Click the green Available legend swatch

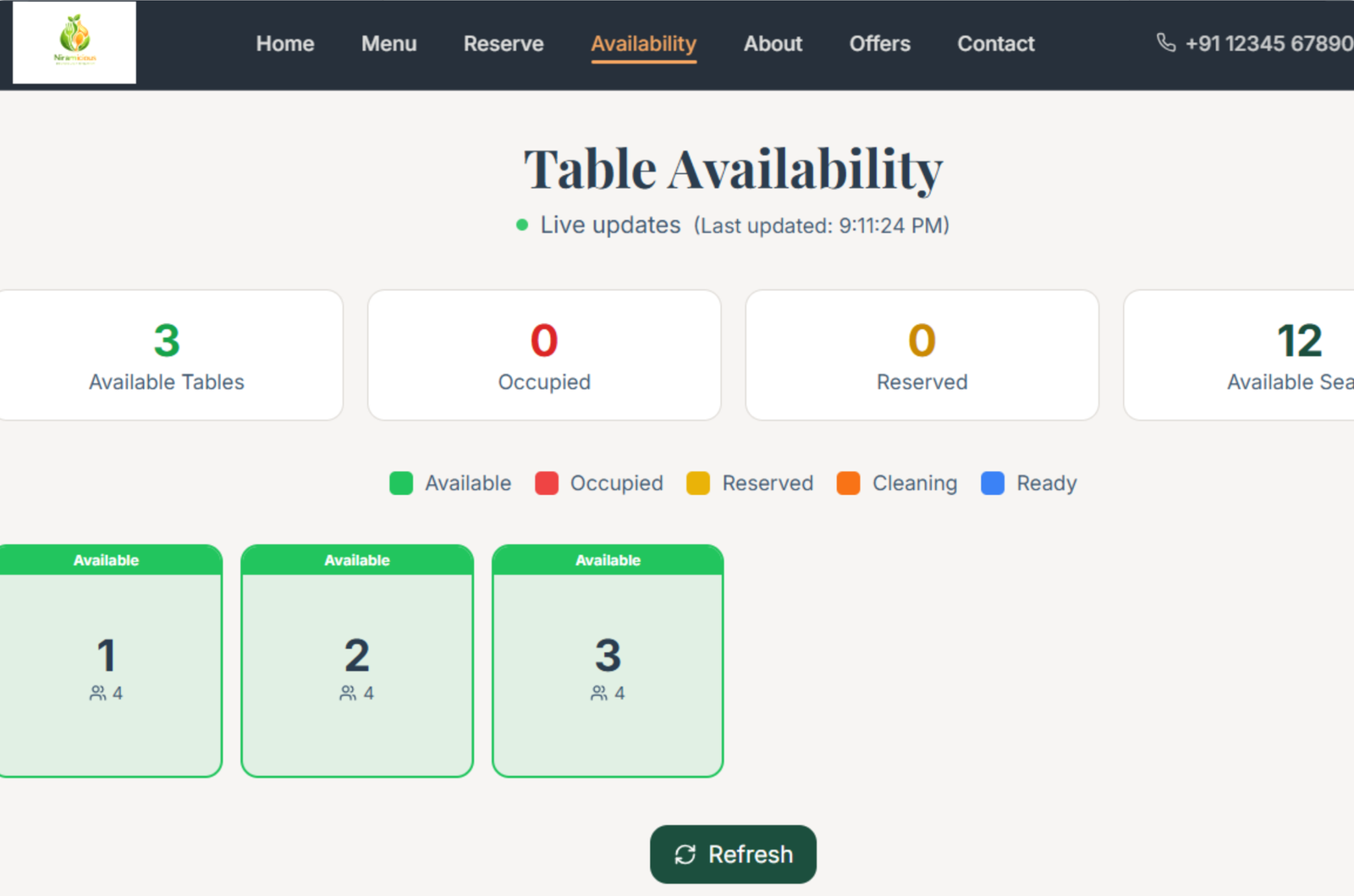[401, 483]
